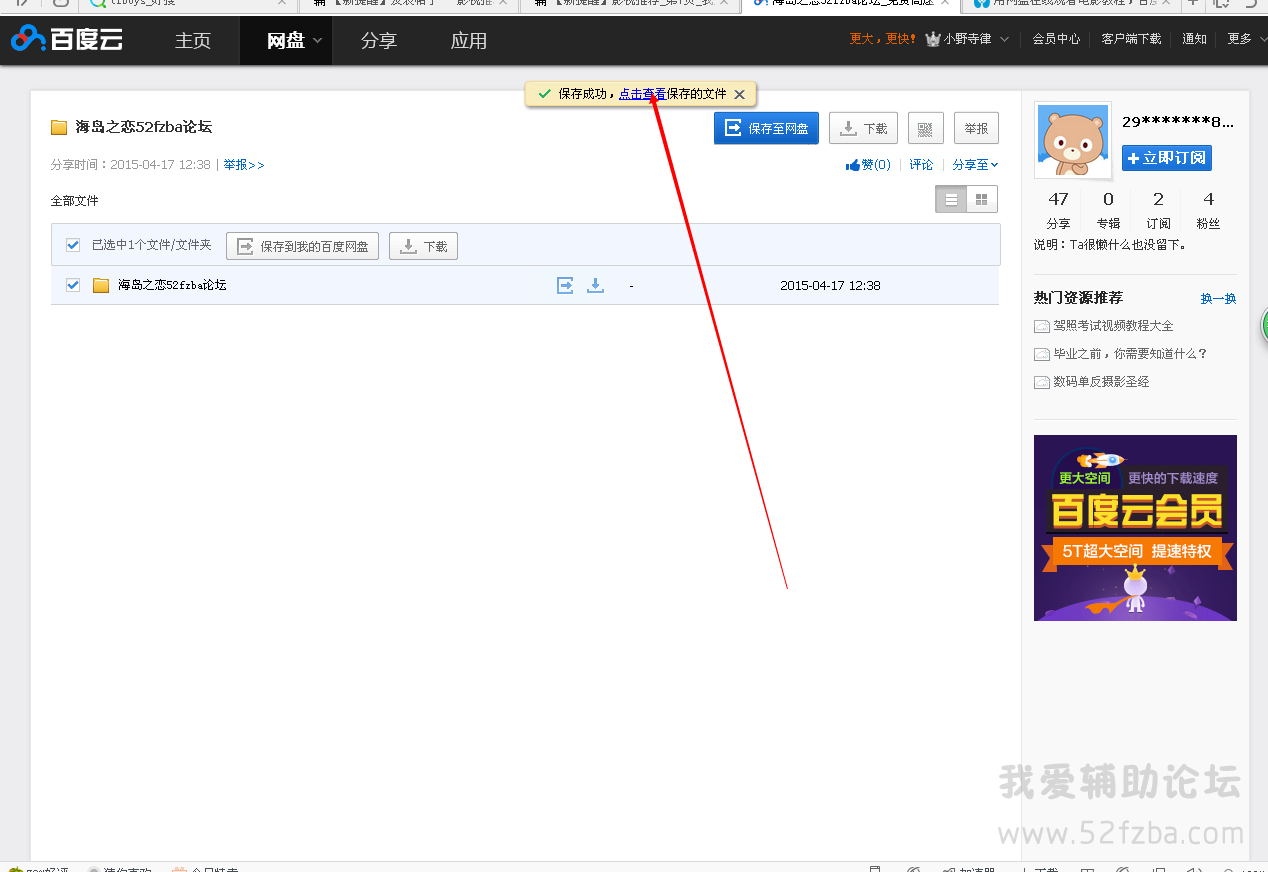This screenshot has height=872, width=1268.
Task: Click the 举报 button
Action: point(976,128)
